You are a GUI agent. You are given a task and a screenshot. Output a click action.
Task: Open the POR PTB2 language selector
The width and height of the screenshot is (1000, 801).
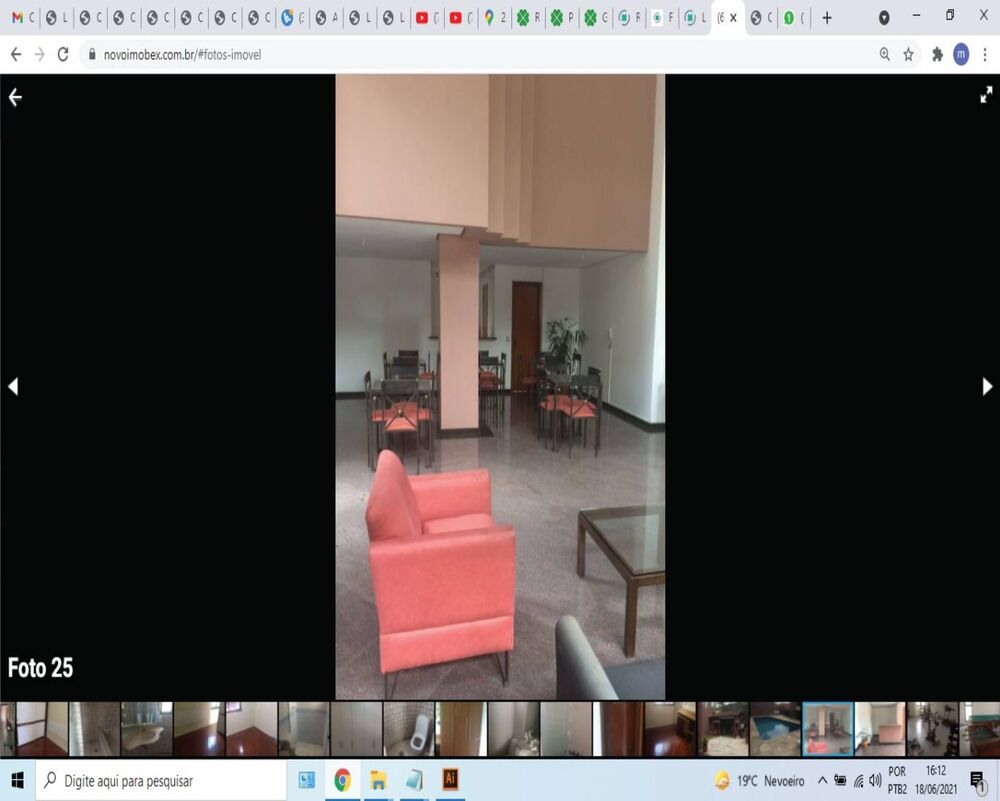pyautogui.click(x=897, y=780)
